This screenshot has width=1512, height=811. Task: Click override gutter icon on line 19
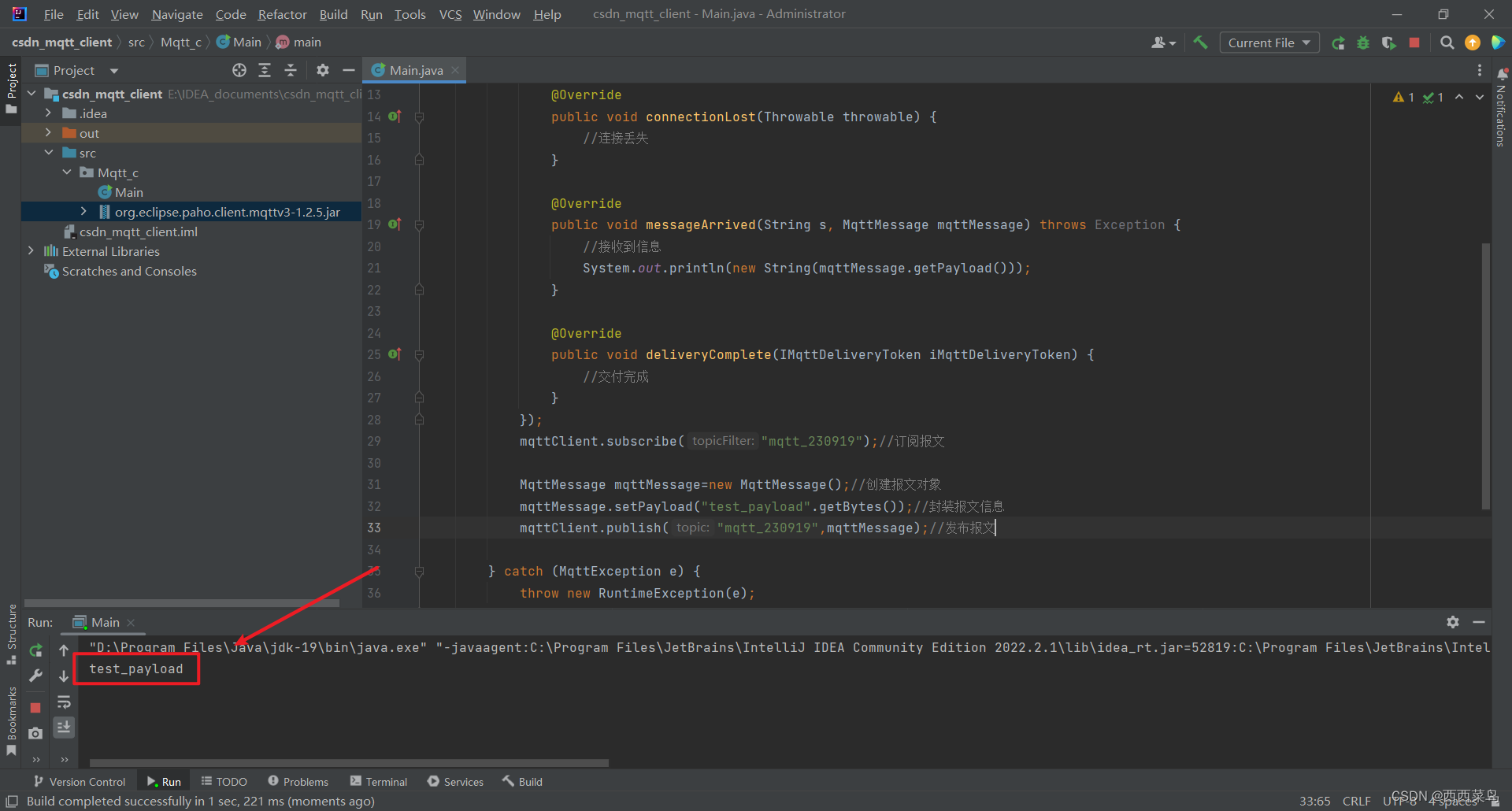click(x=395, y=224)
